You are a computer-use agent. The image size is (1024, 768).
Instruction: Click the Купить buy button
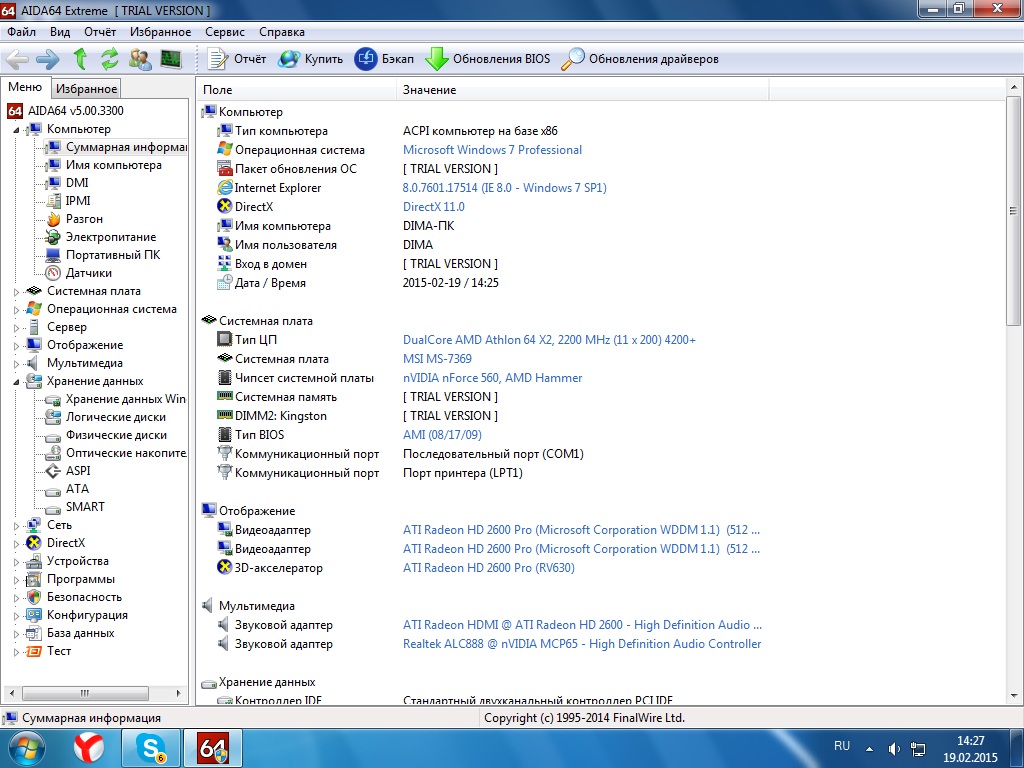pos(310,59)
